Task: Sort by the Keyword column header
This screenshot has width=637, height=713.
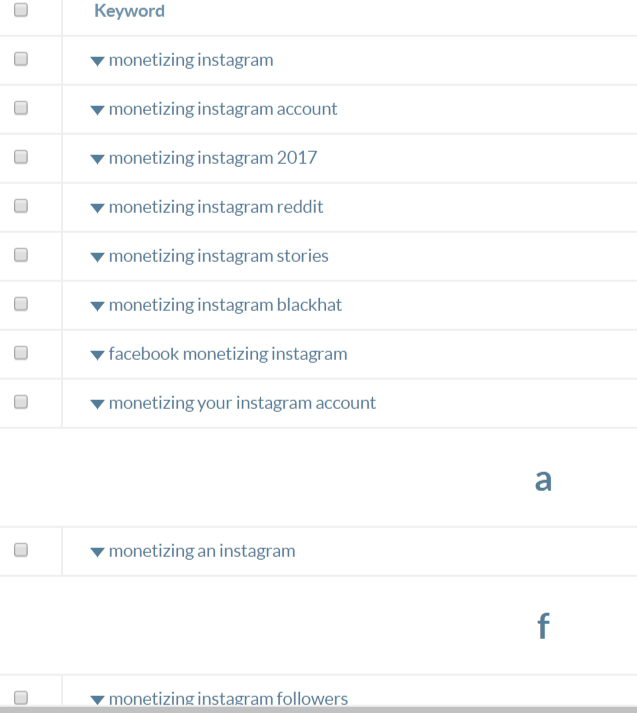Action: pyautogui.click(x=130, y=11)
